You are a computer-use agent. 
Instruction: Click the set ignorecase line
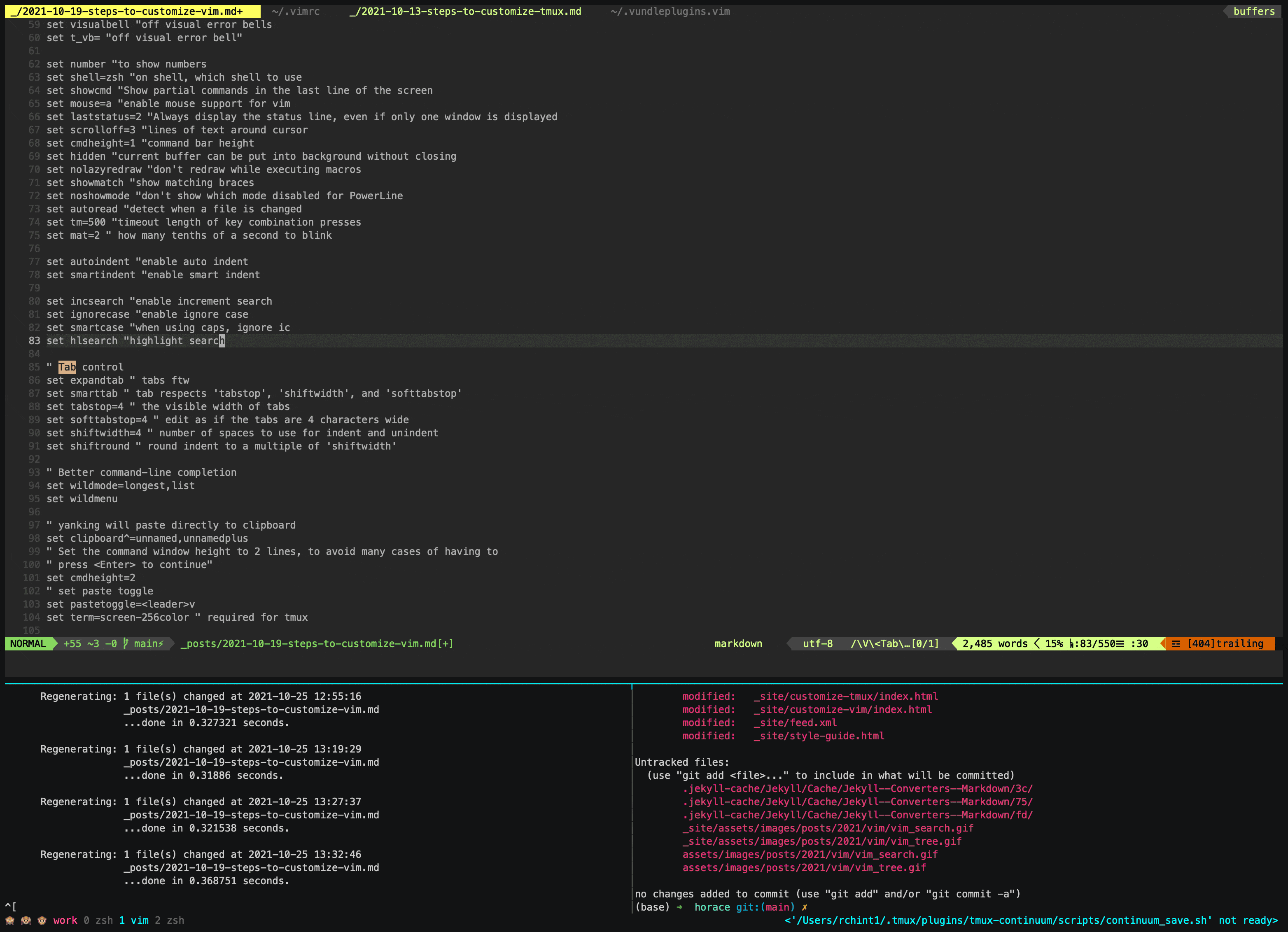148,315
